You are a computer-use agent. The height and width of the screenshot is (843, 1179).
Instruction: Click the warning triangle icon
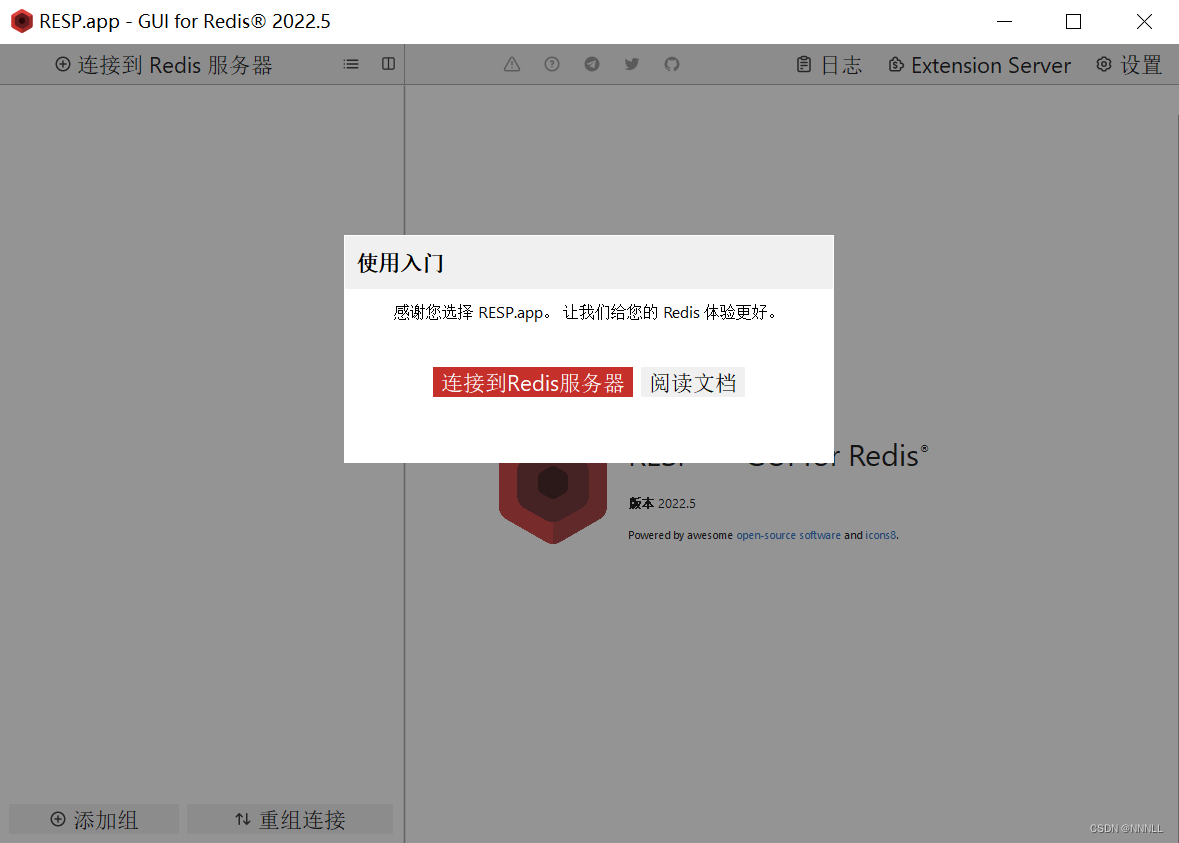[x=511, y=64]
